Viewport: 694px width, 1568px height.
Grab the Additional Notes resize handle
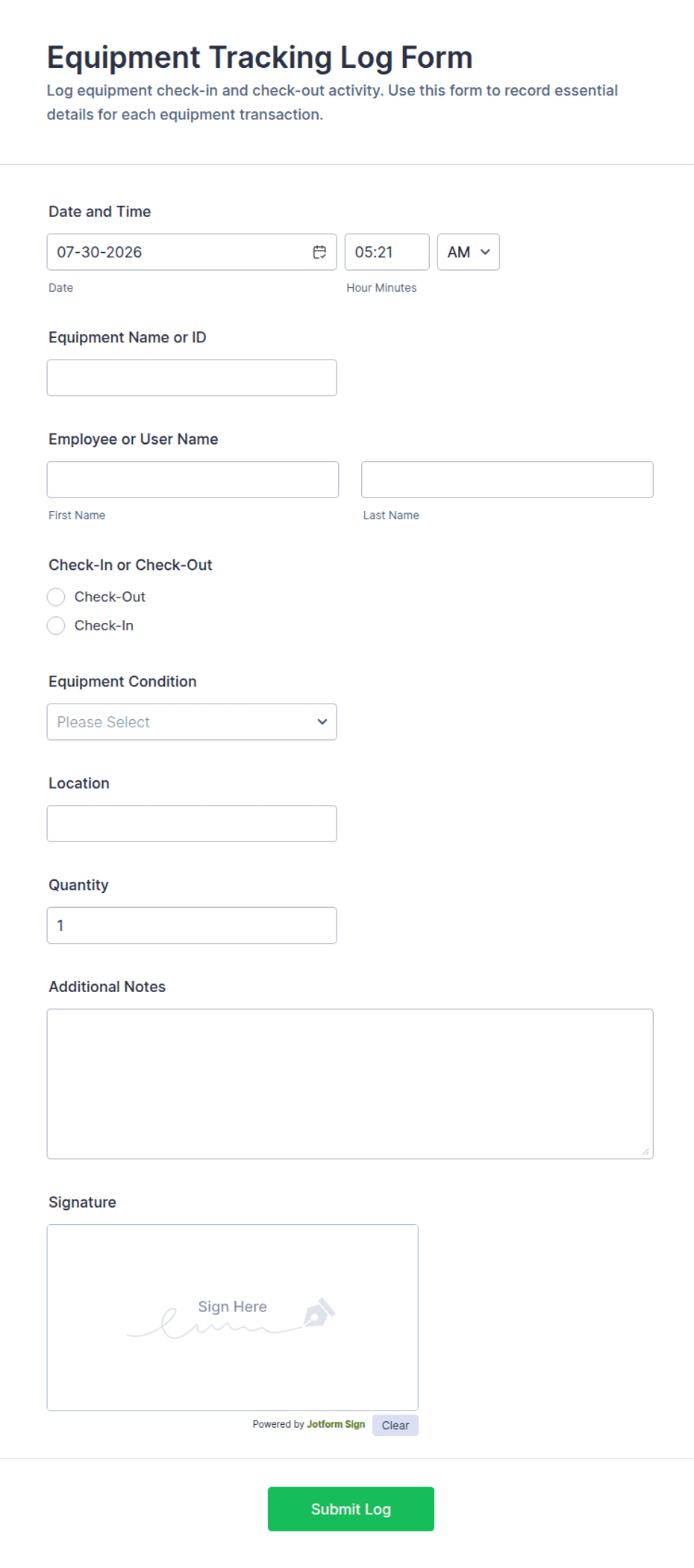point(645,1151)
